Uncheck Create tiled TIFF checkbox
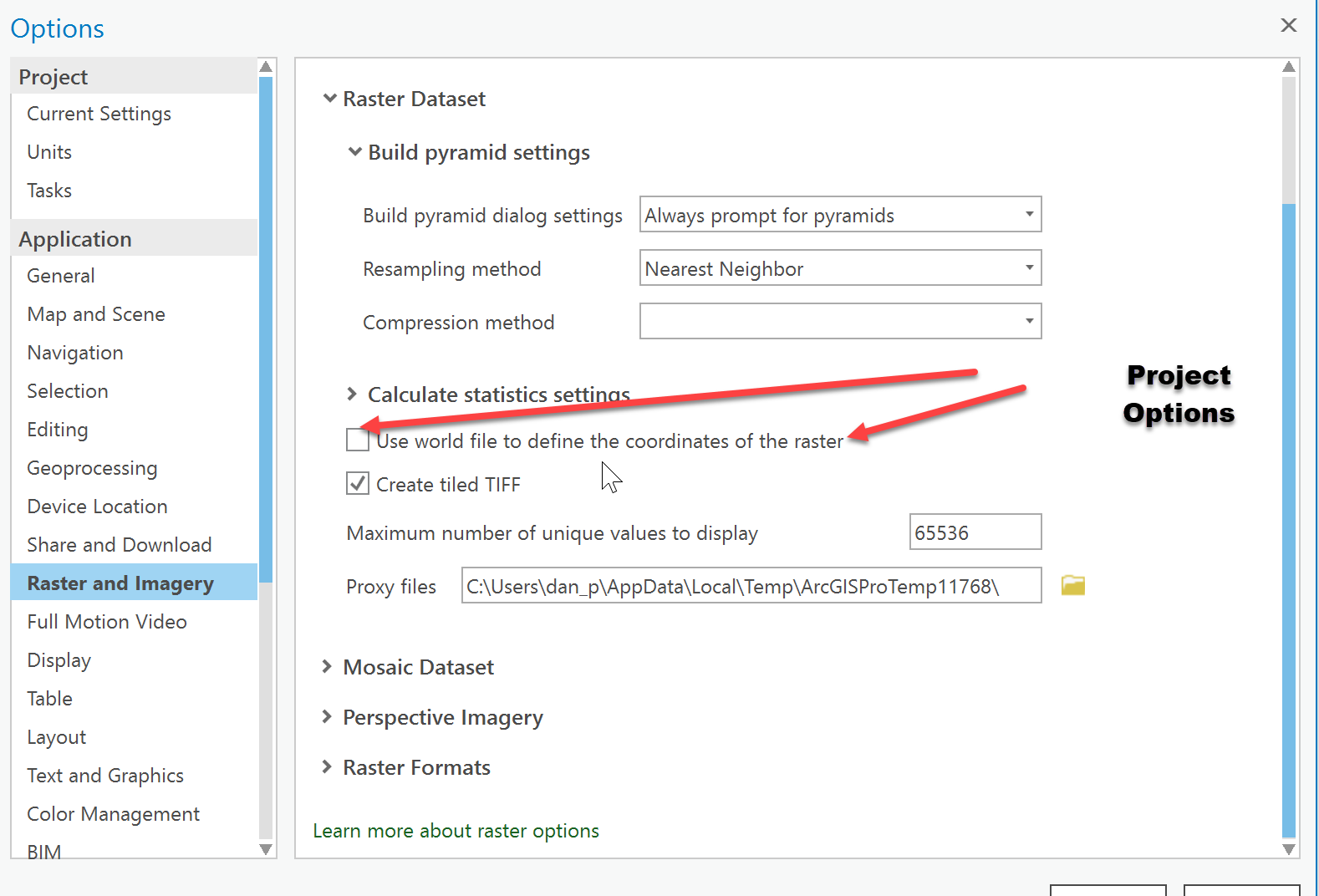1319x896 pixels. [x=358, y=483]
